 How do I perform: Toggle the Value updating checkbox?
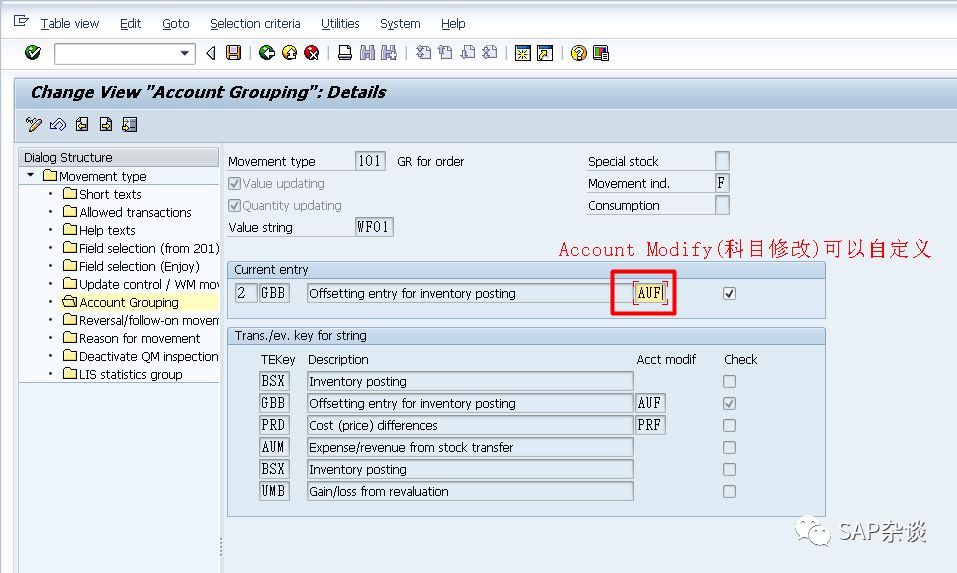pyautogui.click(x=234, y=184)
